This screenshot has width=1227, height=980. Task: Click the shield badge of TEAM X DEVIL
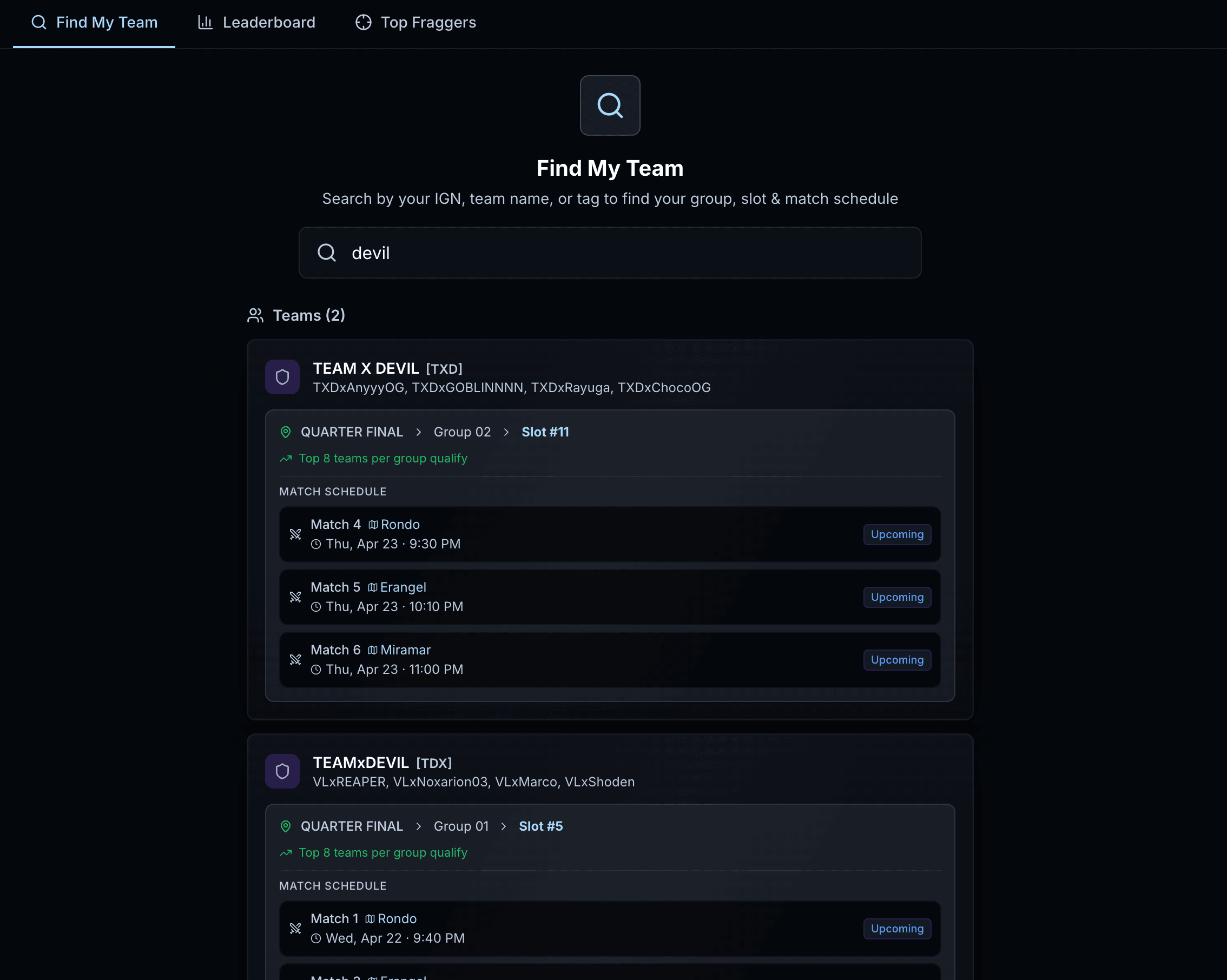click(x=282, y=376)
